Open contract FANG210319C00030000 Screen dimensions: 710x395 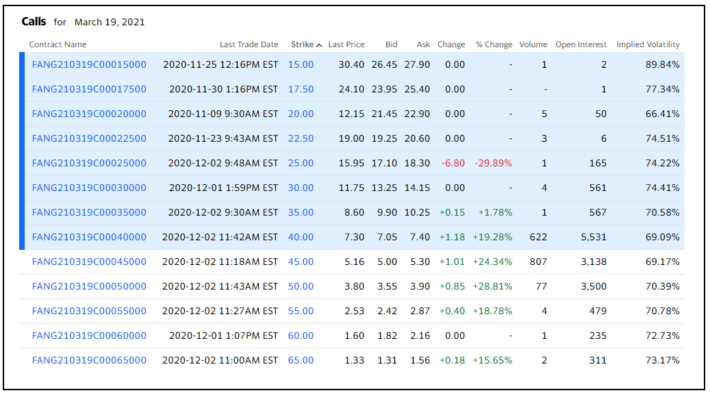89,188
